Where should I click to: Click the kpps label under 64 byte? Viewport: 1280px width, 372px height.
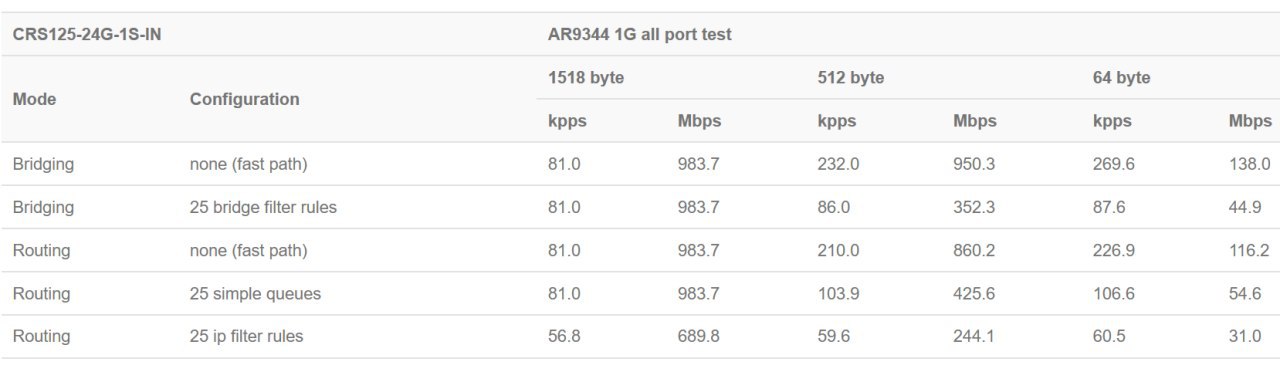(1112, 121)
